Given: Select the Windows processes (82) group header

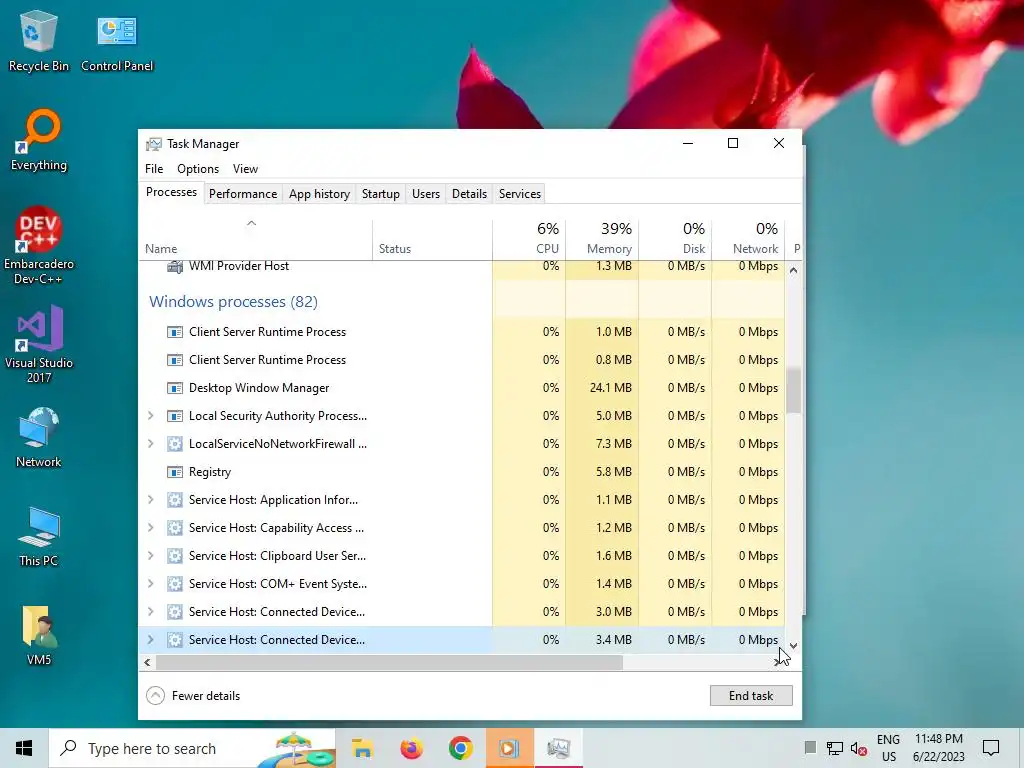Looking at the screenshot, I should [233, 302].
